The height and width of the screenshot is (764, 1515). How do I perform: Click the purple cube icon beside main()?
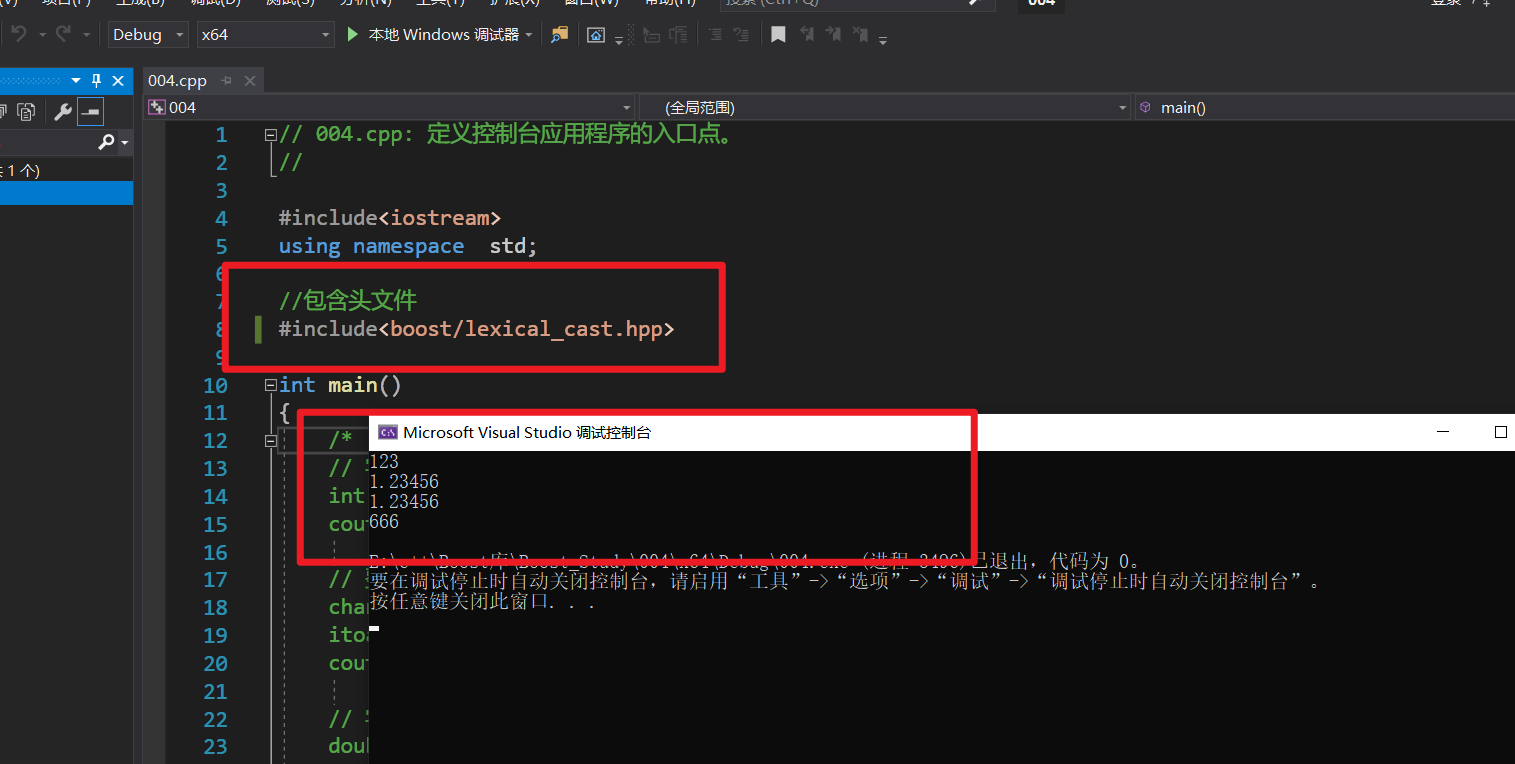pos(1146,107)
